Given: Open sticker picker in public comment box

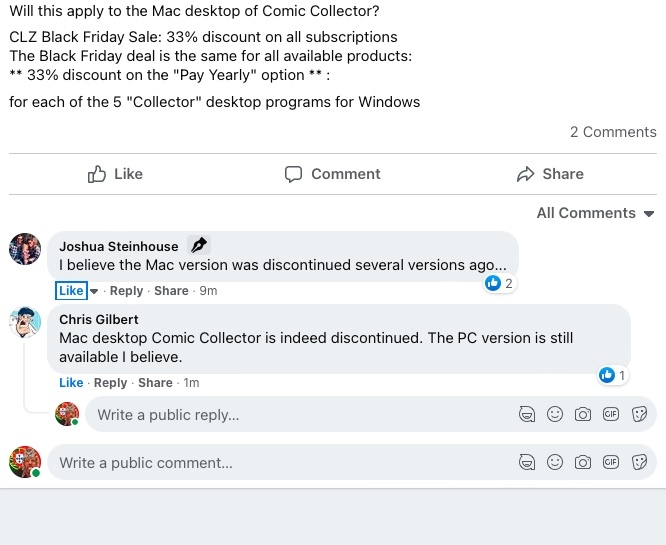Looking at the screenshot, I should pos(639,462).
